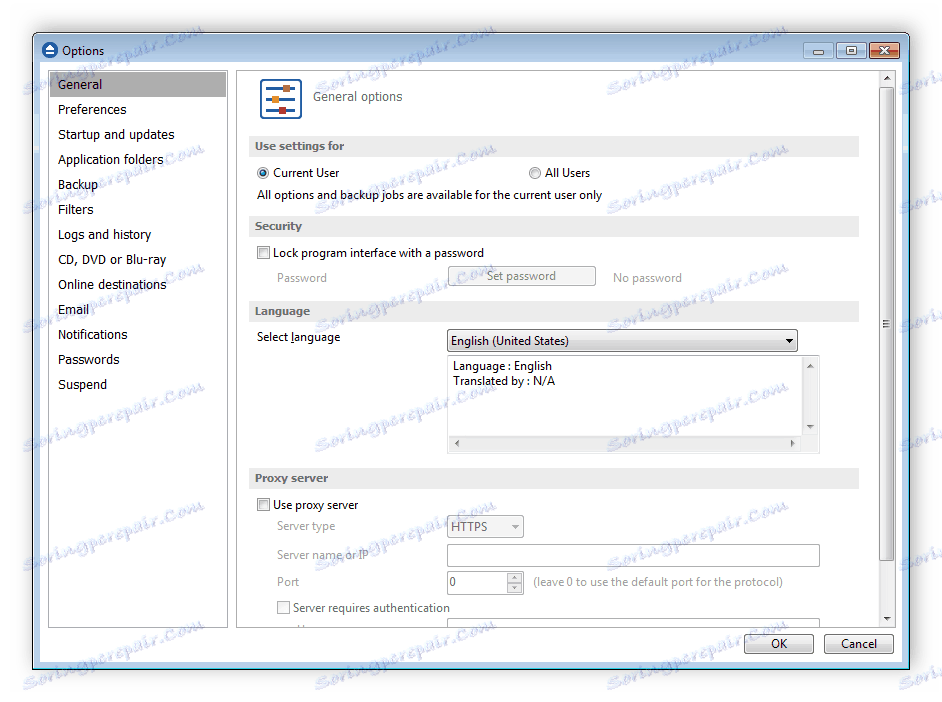Click the Port number field
This screenshot has height=702, width=942.
[478, 582]
